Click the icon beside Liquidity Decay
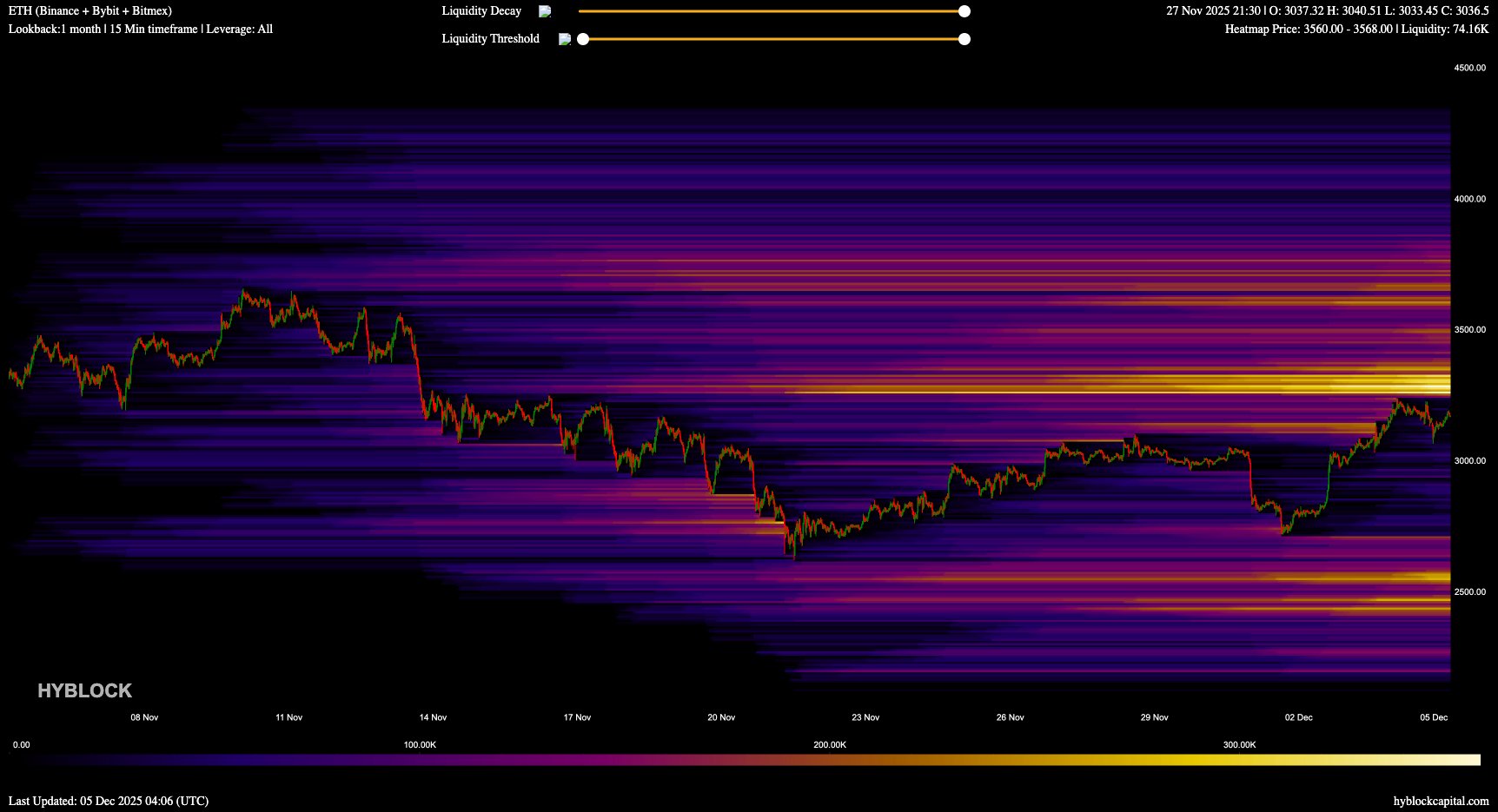Screen dimensions: 1498x812 545,11
